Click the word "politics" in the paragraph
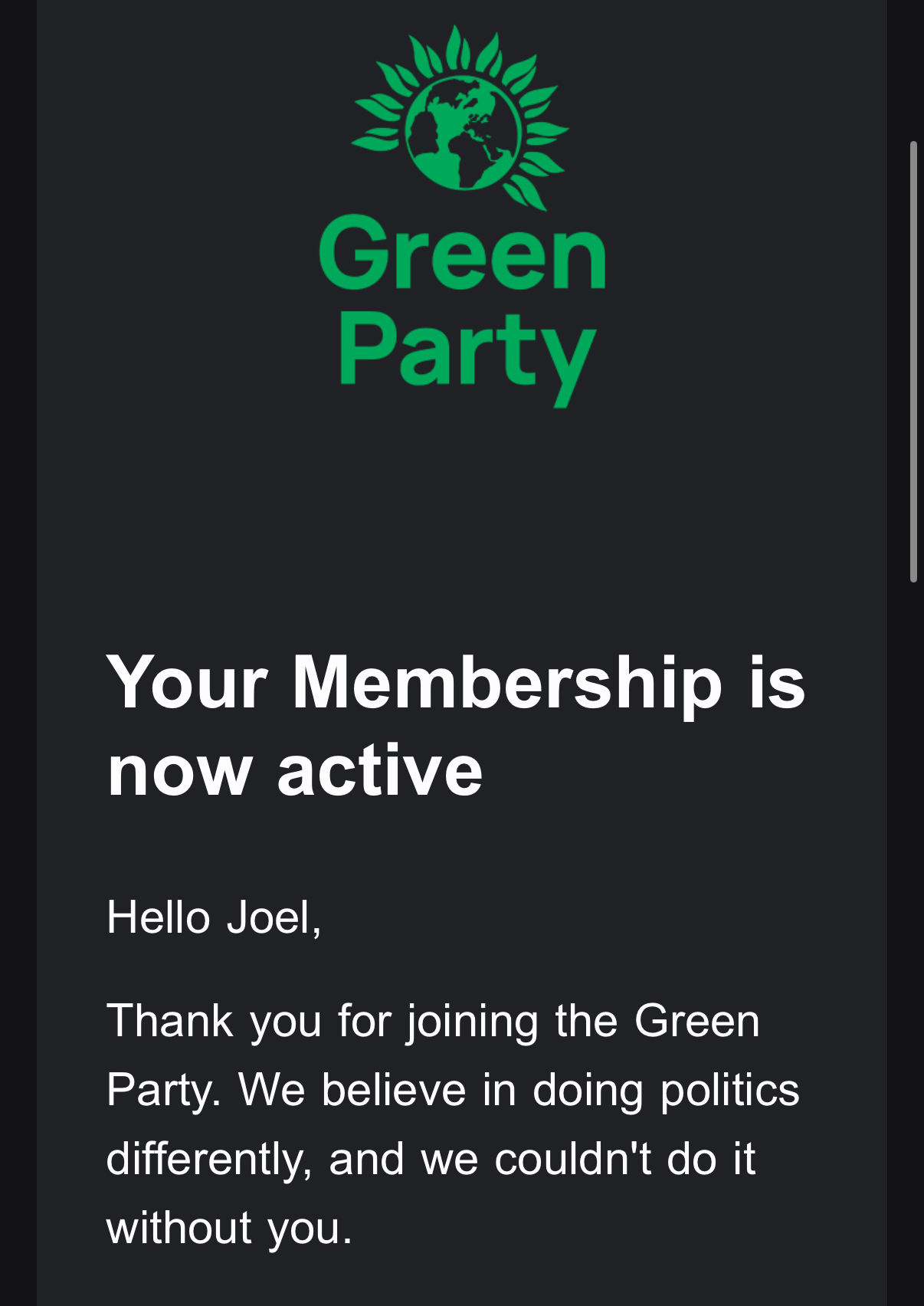The image size is (924, 1306). tap(729, 1089)
